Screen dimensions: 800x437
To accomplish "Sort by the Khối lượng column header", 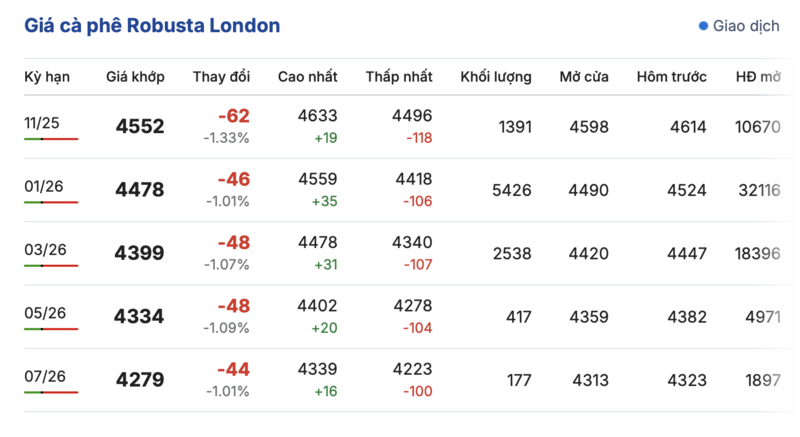I will coord(495,77).
